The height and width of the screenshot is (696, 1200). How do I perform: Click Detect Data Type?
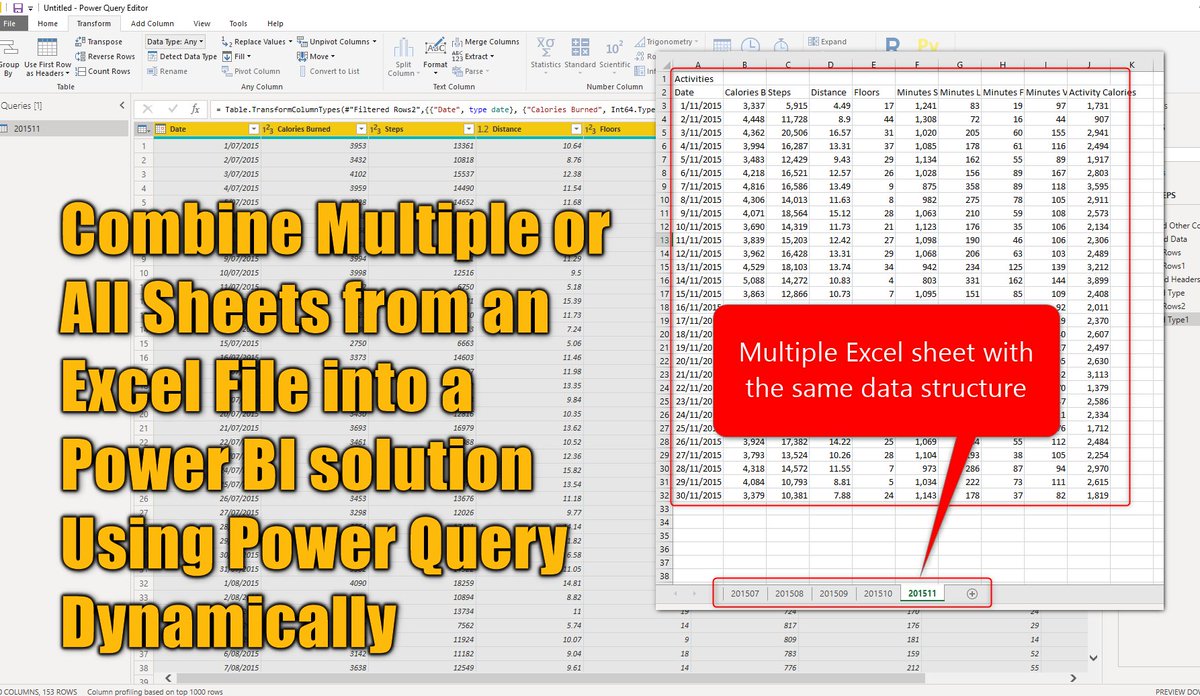pos(182,57)
